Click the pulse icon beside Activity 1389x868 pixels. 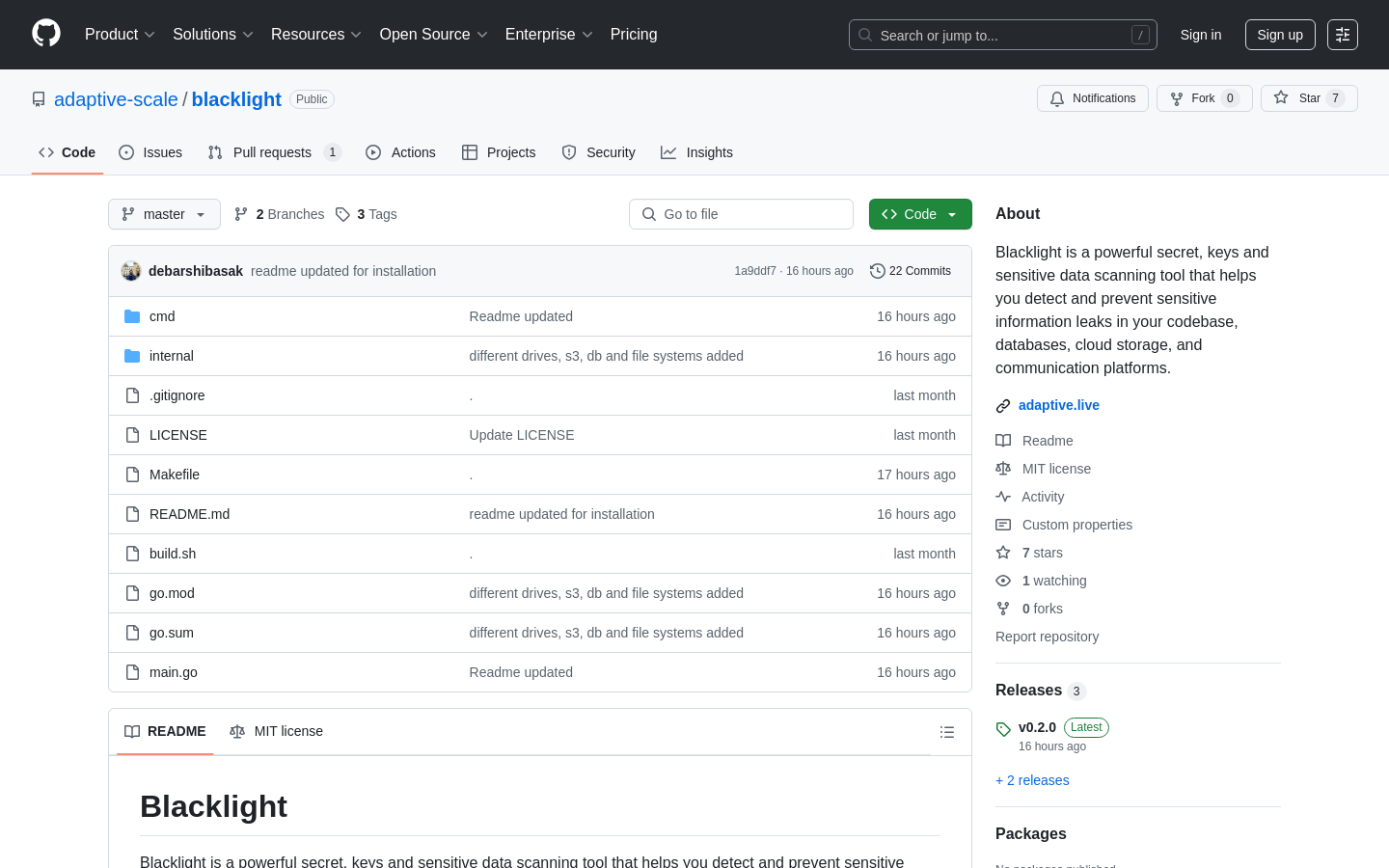1003,497
